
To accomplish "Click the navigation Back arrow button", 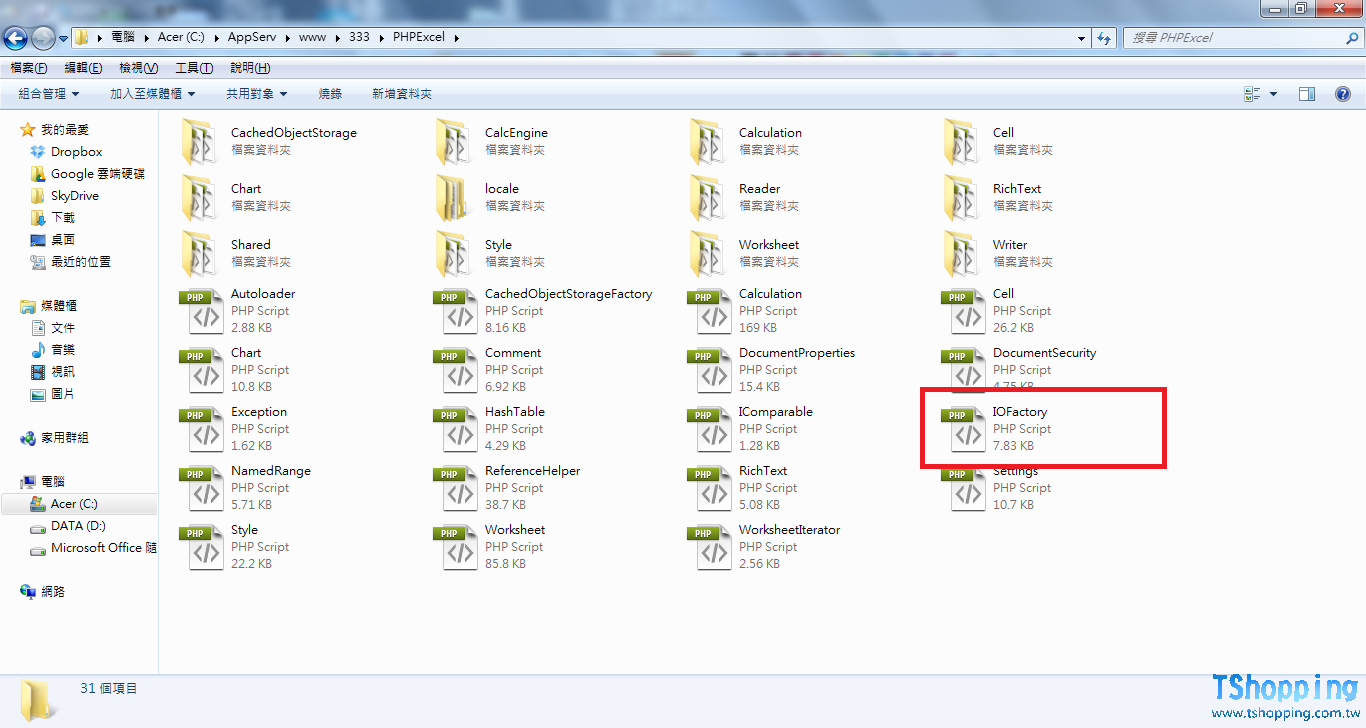I will click(x=16, y=38).
